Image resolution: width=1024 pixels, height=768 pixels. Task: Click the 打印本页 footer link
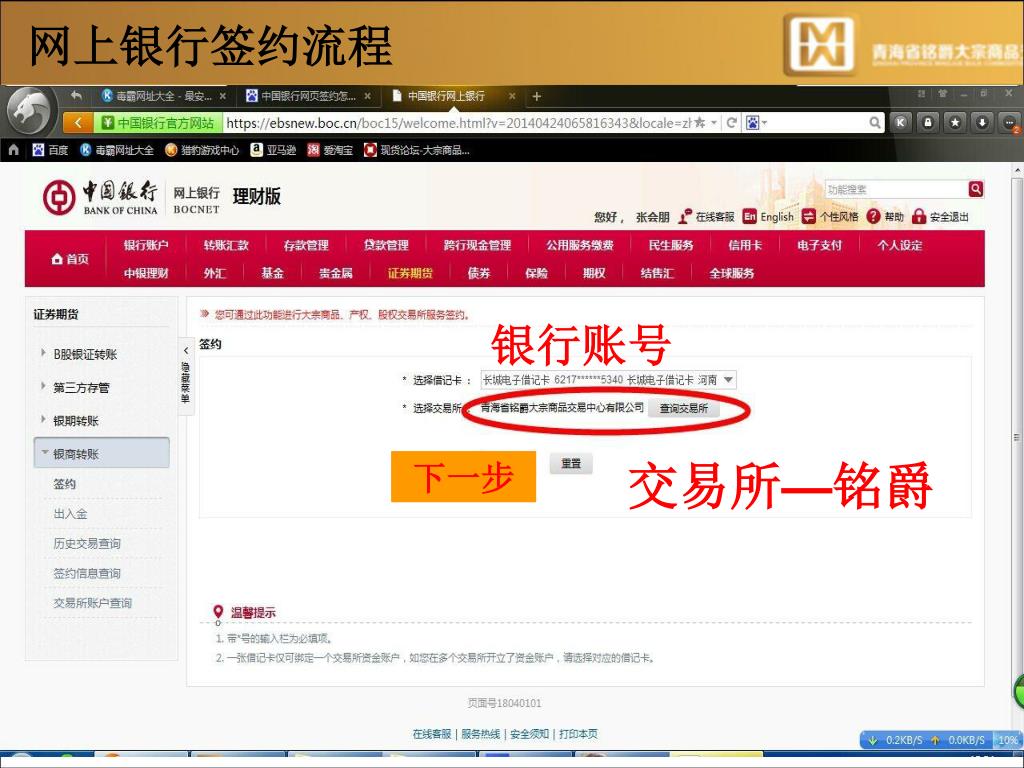click(578, 734)
